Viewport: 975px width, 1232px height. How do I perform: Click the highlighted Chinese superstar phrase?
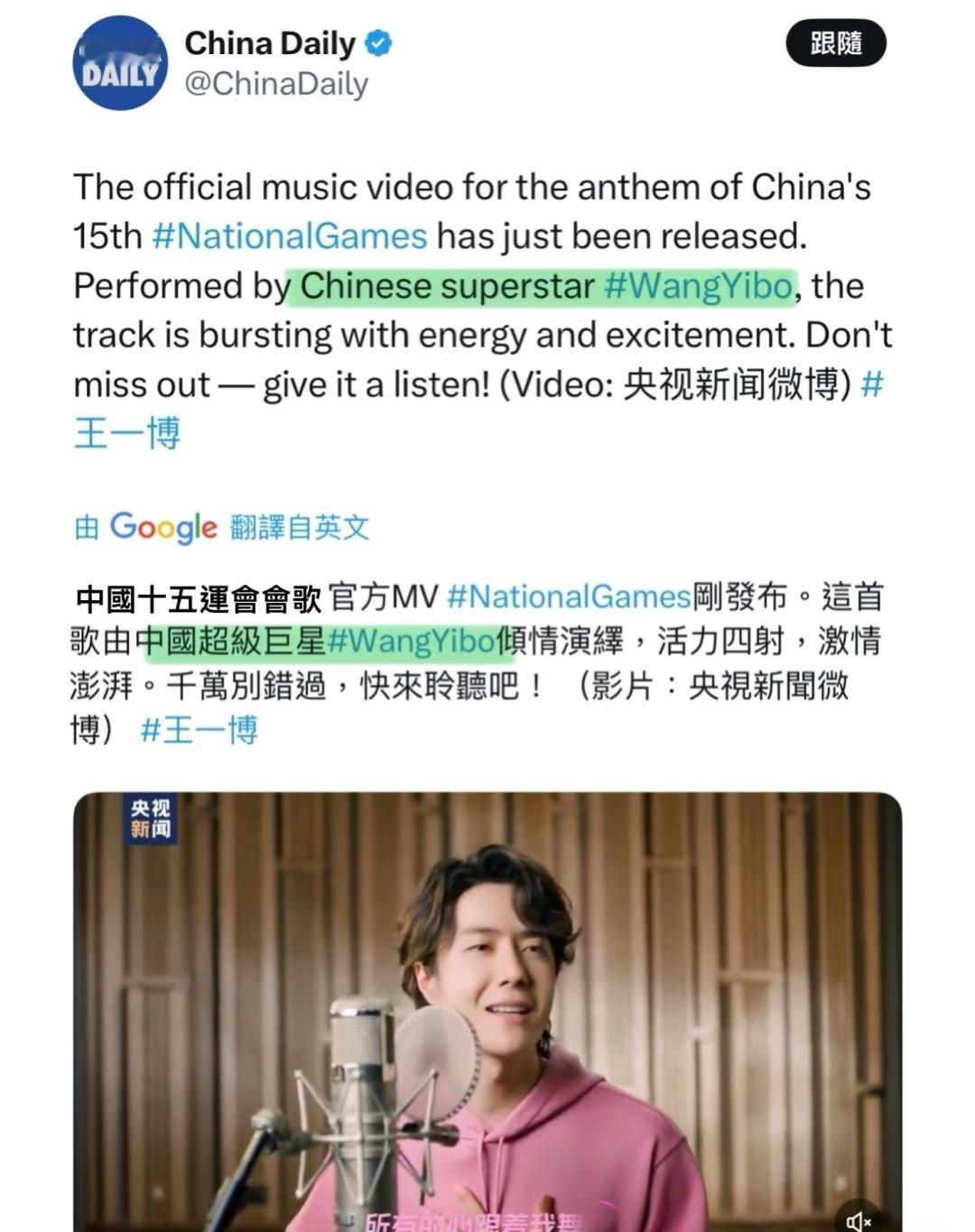pyautogui.click(x=447, y=286)
